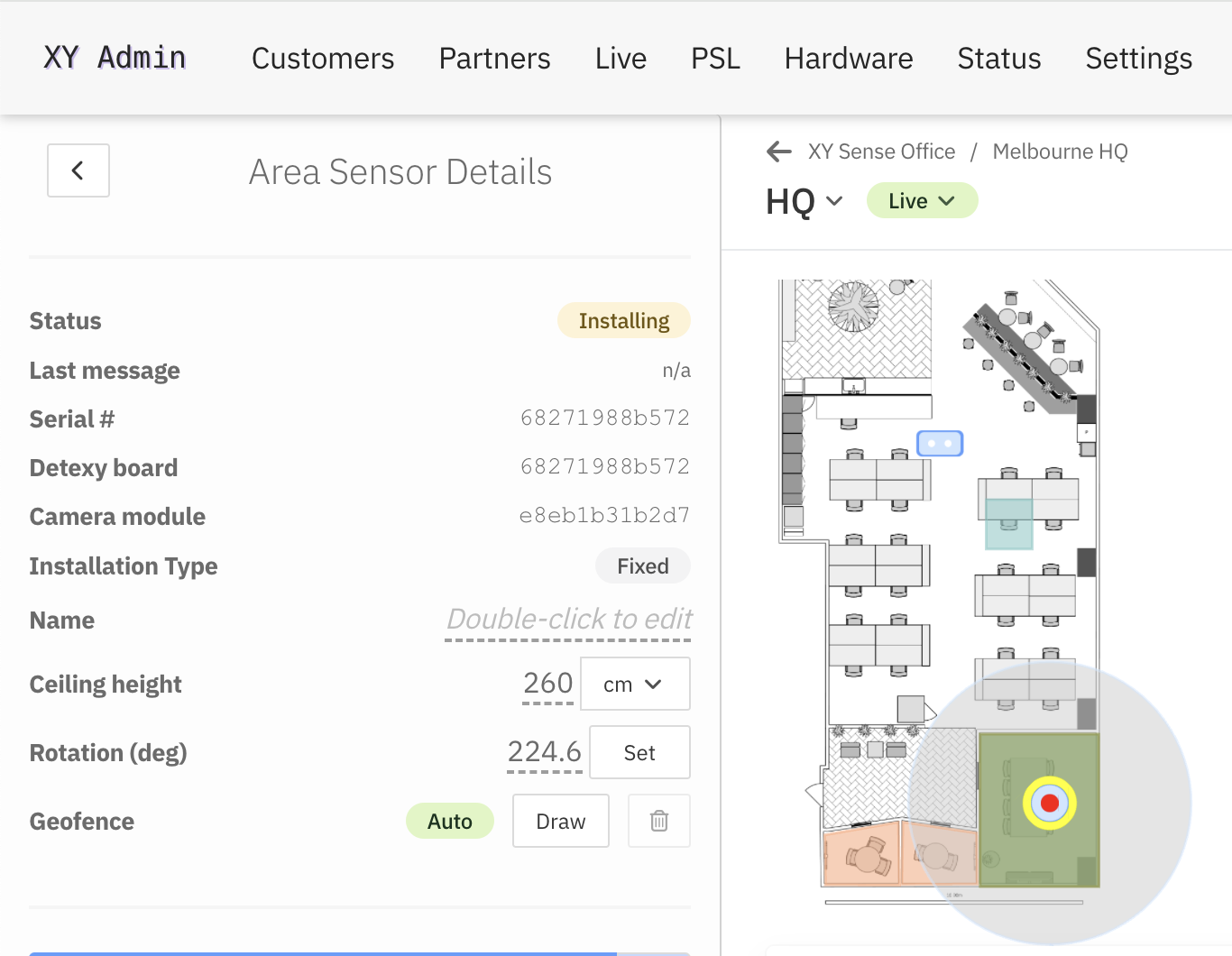Click the XY Admin logo
Viewport: 1232px width, 956px height.
[x=115, y=58]
